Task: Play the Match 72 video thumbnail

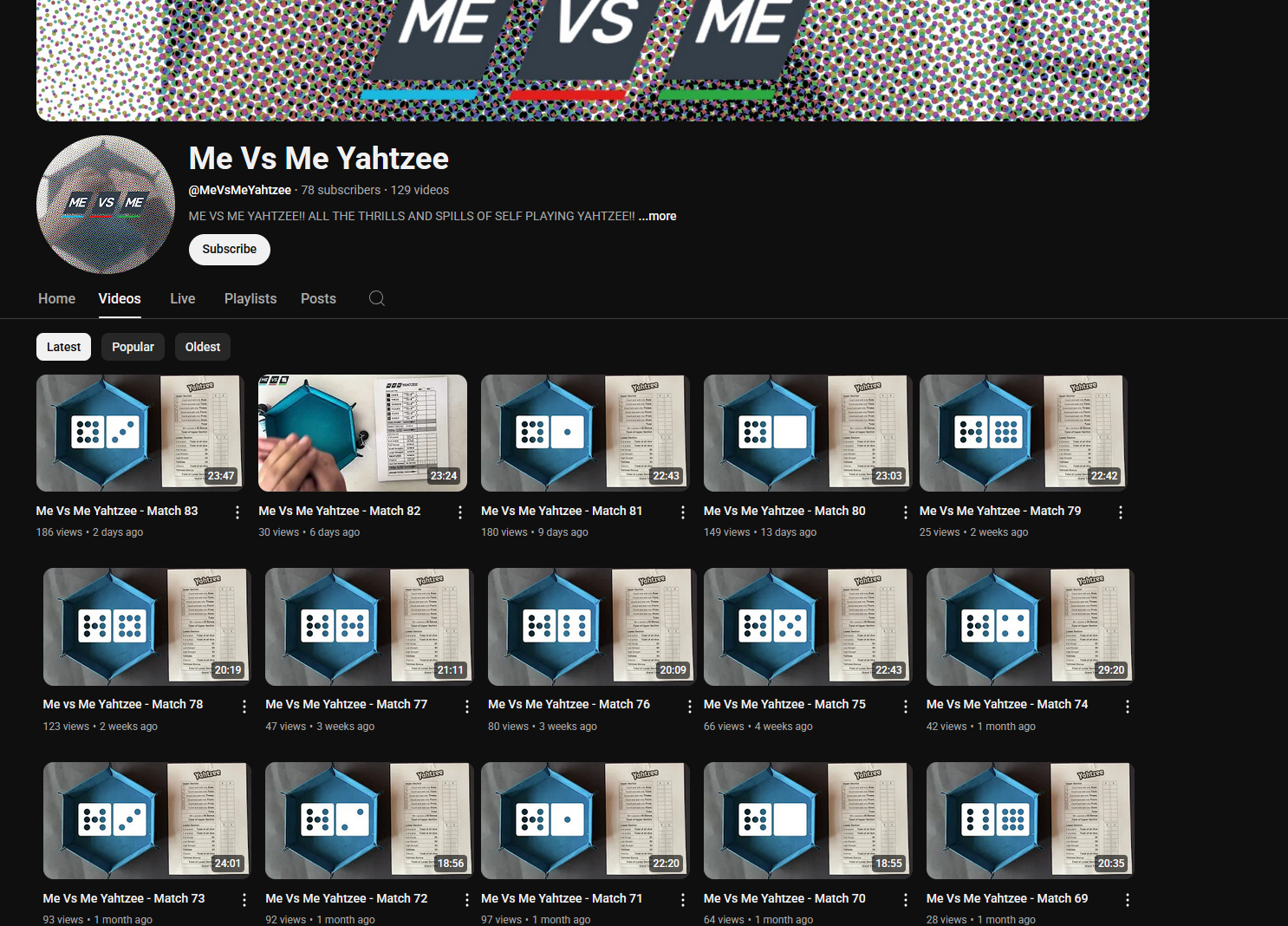Action: (x=369, y=820)
